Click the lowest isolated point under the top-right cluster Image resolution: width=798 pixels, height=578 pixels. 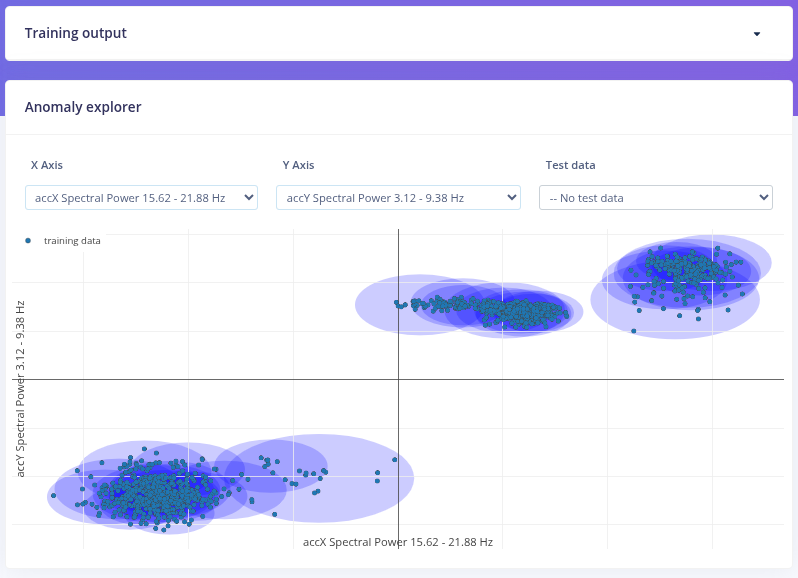coord(633,331)
